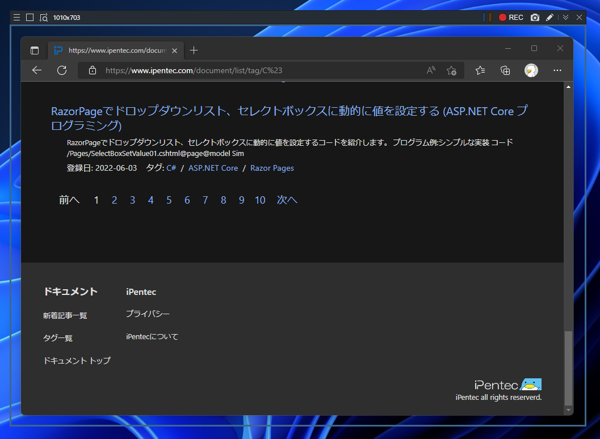Image resolution: width=600 pixels, height=439 pixels.
Task: Click the 登録日: 2022-06-03 date text
Action: pyautogui.click(x=102, y=168)
